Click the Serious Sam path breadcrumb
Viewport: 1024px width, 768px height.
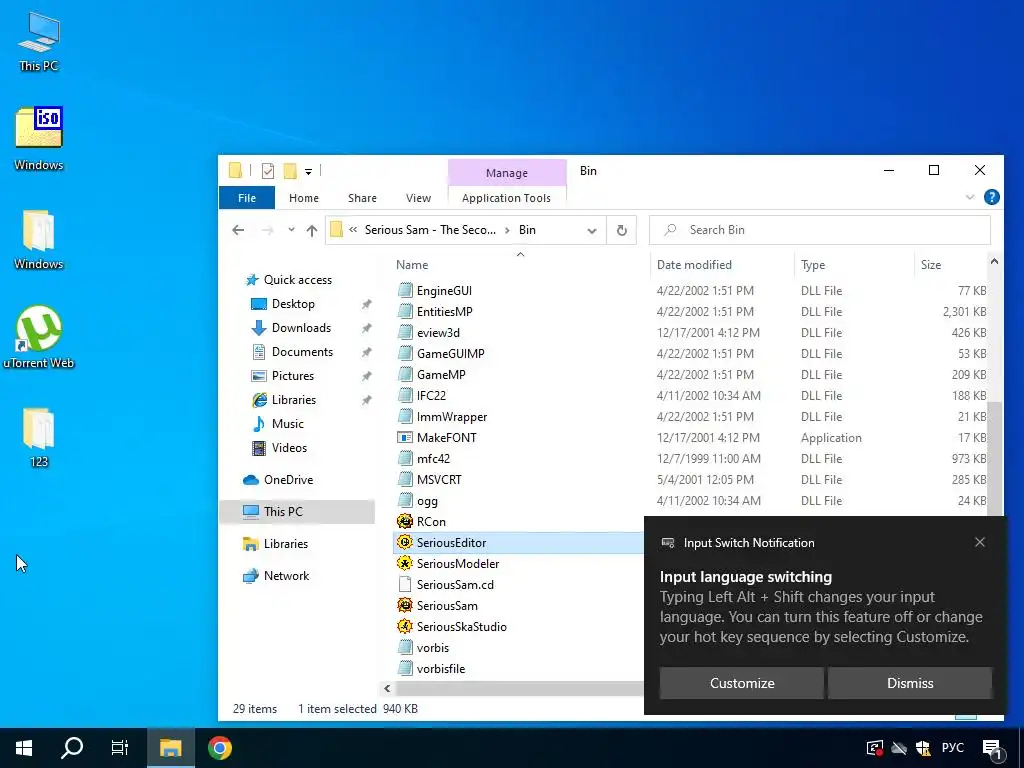pyautogui.click(x=430, y=230)
